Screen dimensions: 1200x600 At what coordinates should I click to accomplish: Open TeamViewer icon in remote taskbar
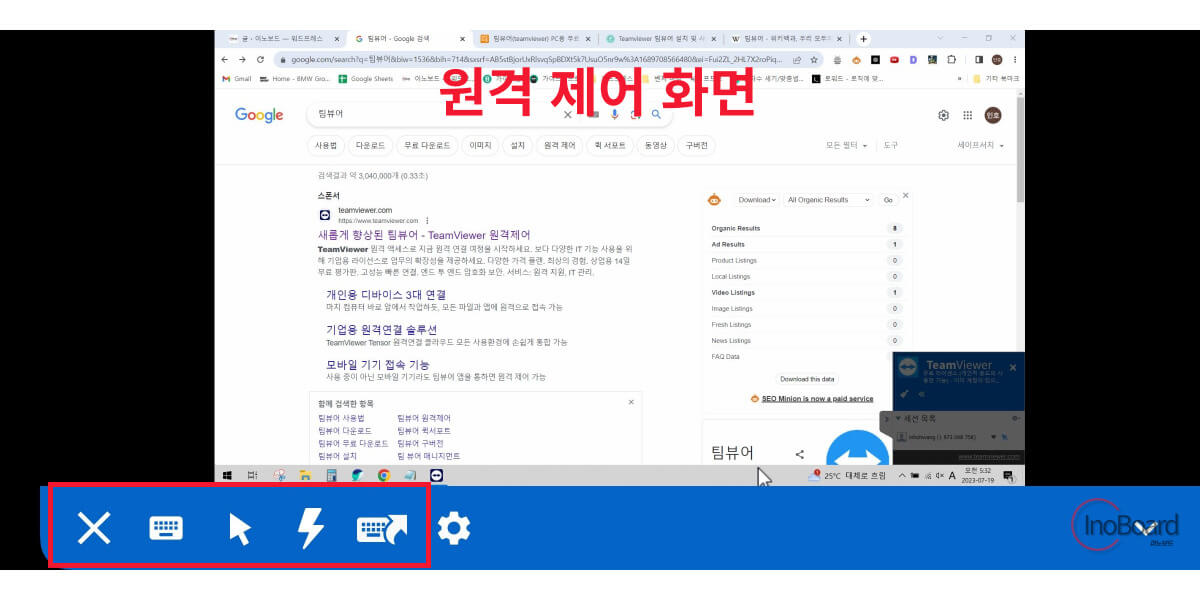tap(436, 476)
